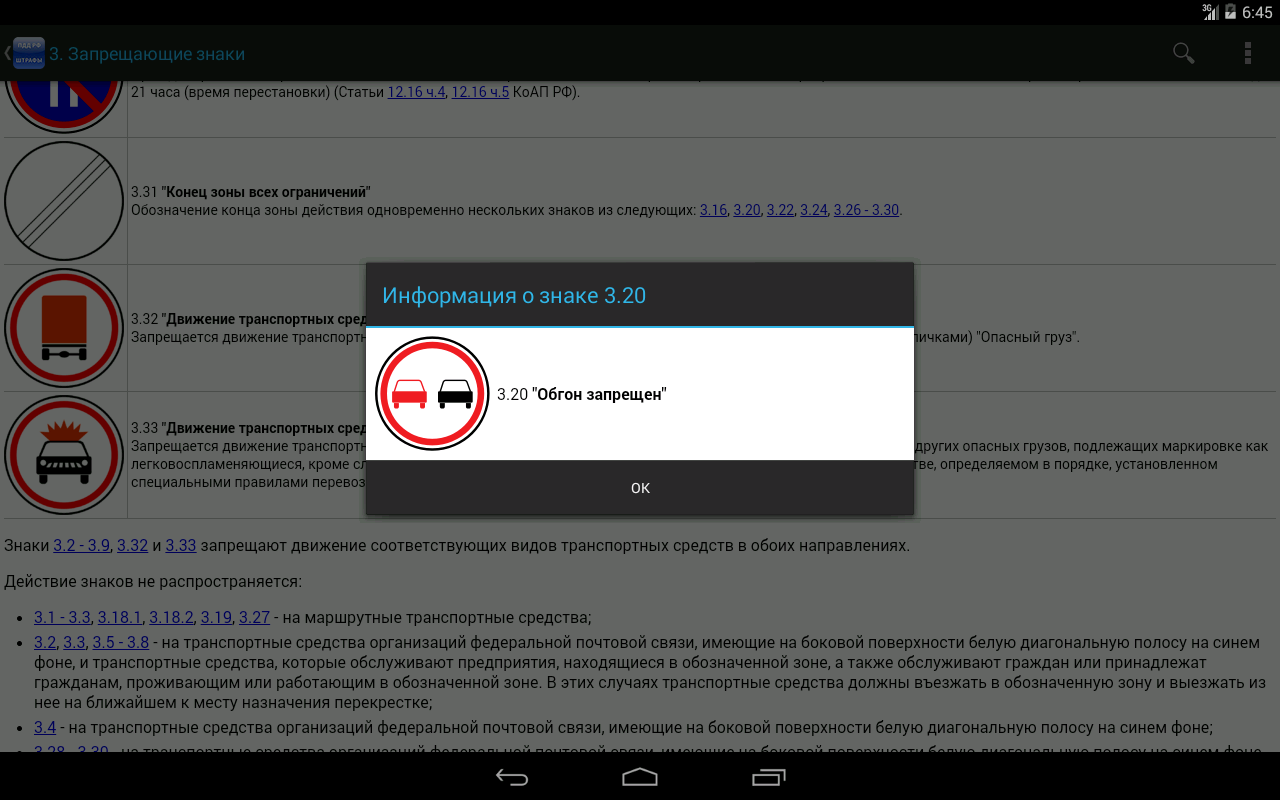Open the 3.26 - 3.30 link
This screenshot has width=1280, height=800.
click(867, 210)
